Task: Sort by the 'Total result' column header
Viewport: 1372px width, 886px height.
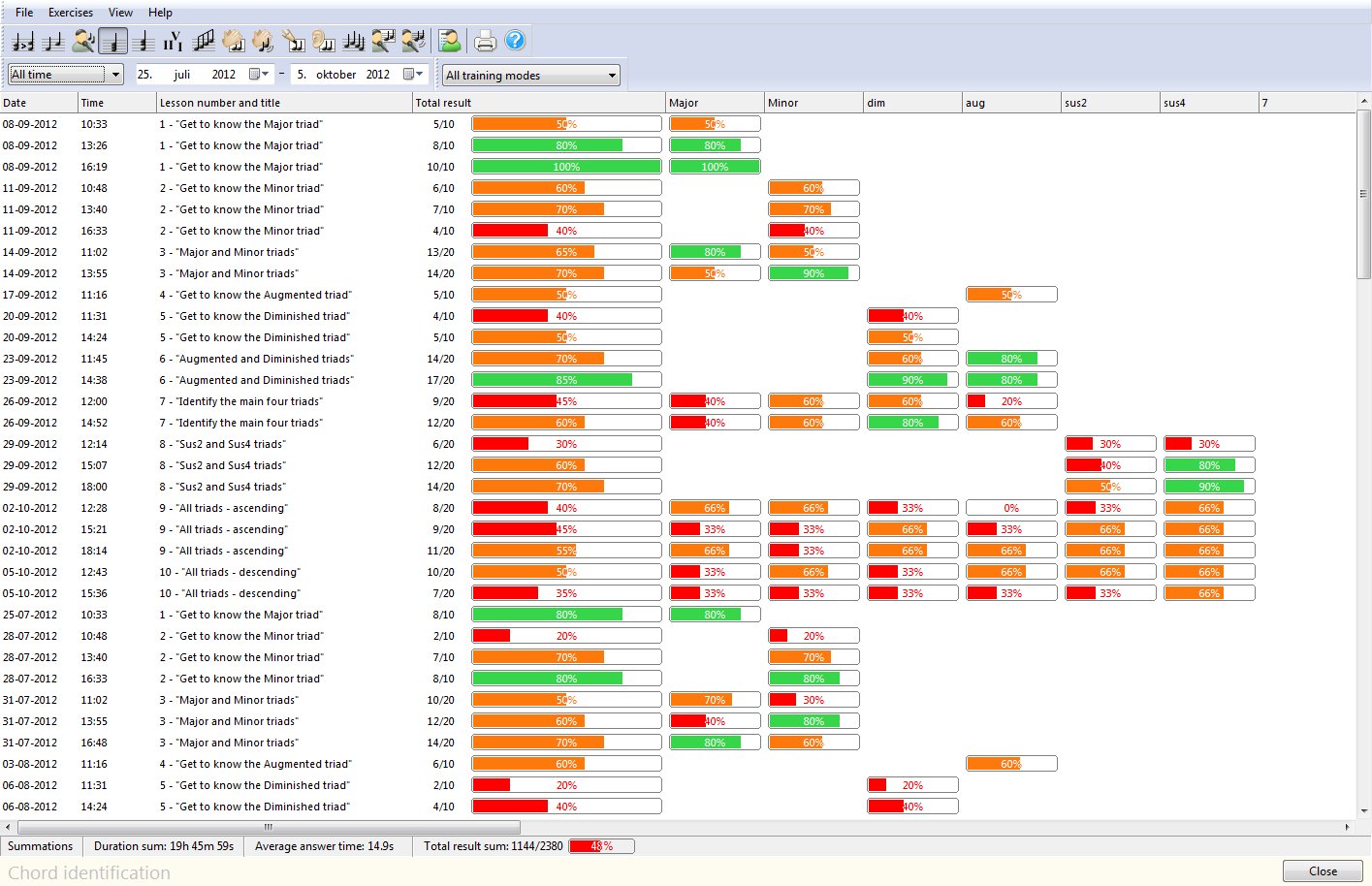Action: (x=443, y=103)
